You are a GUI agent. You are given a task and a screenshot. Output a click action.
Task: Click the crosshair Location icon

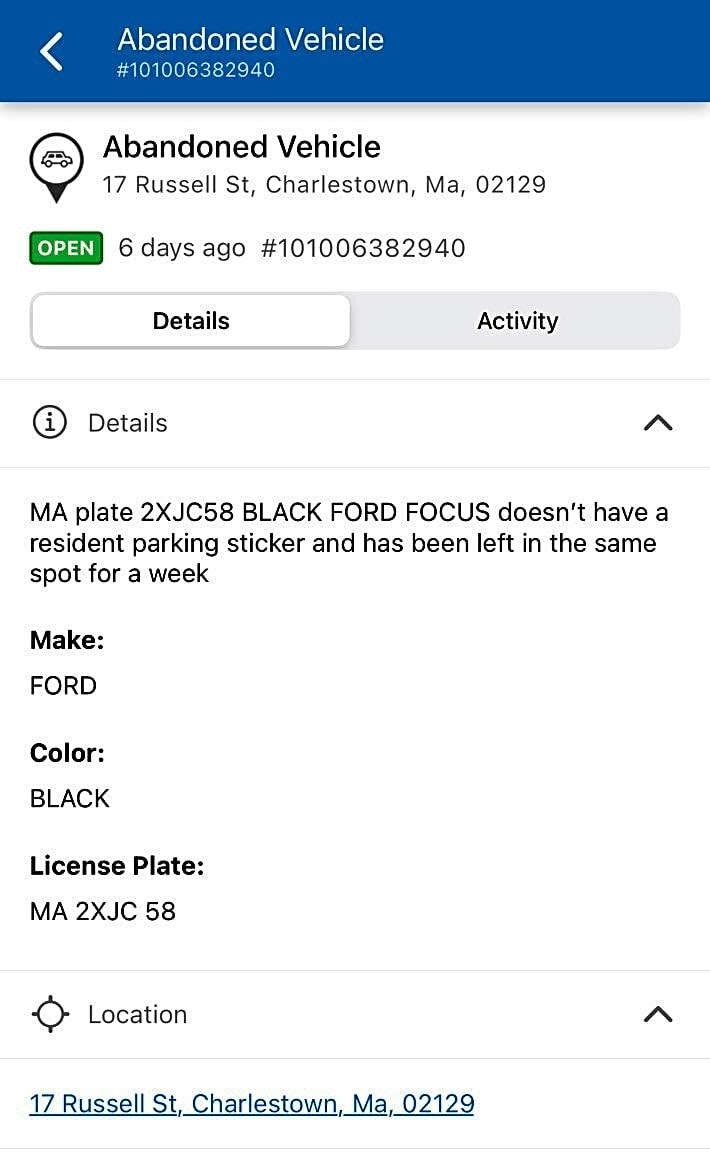(50, 1014)
